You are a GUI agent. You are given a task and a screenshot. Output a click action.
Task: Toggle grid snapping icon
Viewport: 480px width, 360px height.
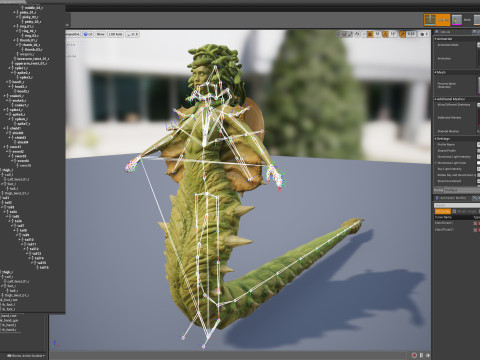[370, 34]
